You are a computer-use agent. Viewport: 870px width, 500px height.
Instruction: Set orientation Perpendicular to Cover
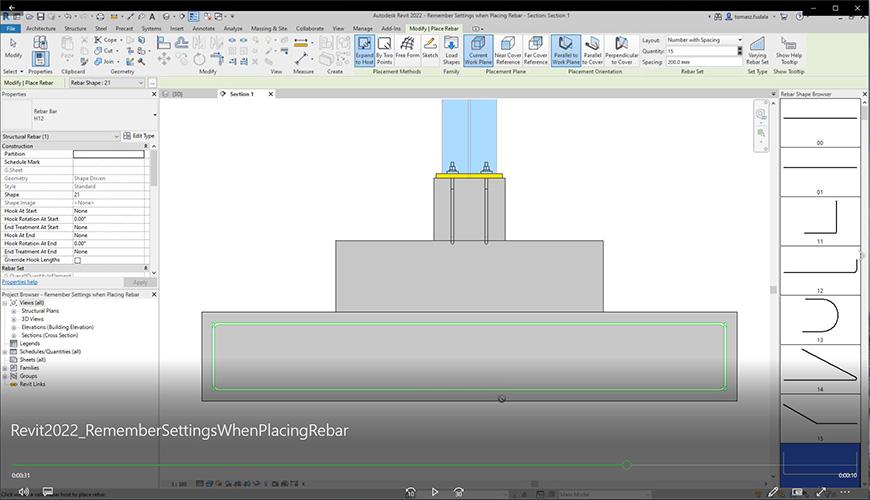point(621,50)
